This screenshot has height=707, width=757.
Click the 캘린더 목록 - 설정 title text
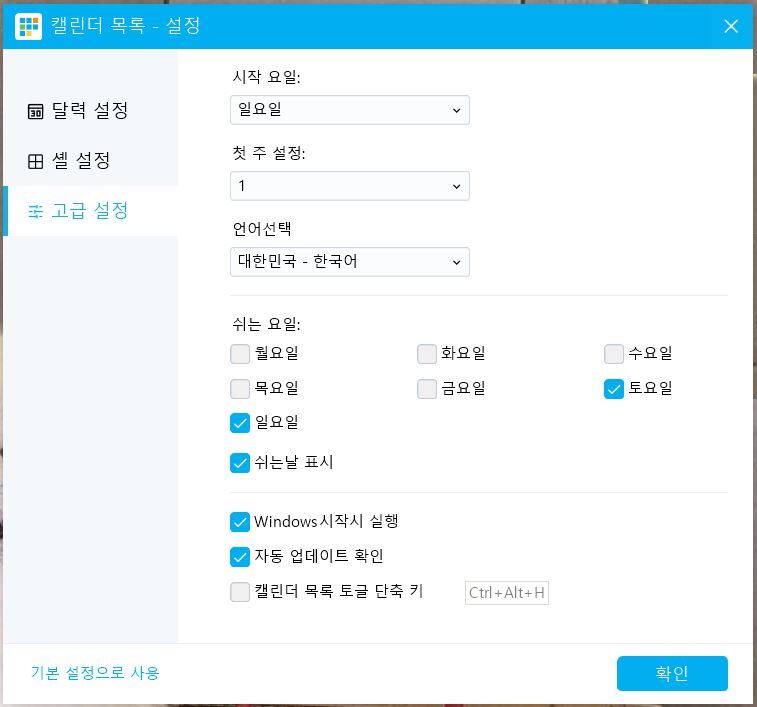tap(126, 26)
